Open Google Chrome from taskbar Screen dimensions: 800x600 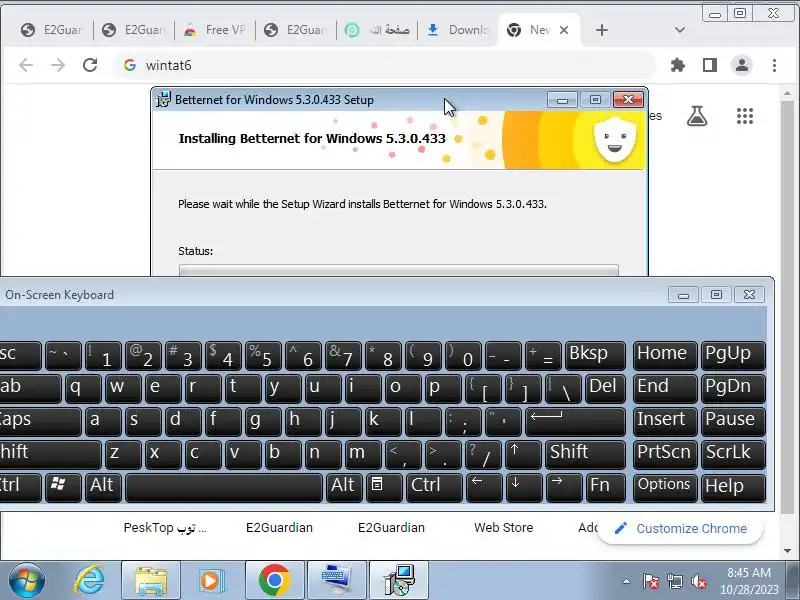(x=274, y=581)
